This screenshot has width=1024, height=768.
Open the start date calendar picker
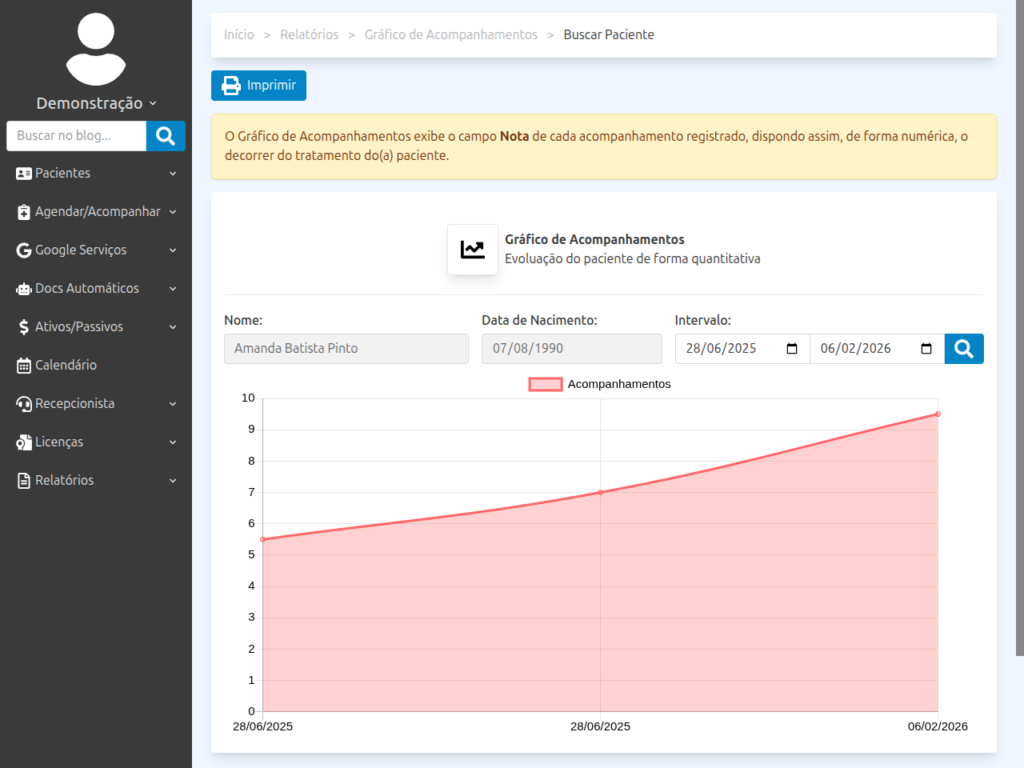[792, 349]
